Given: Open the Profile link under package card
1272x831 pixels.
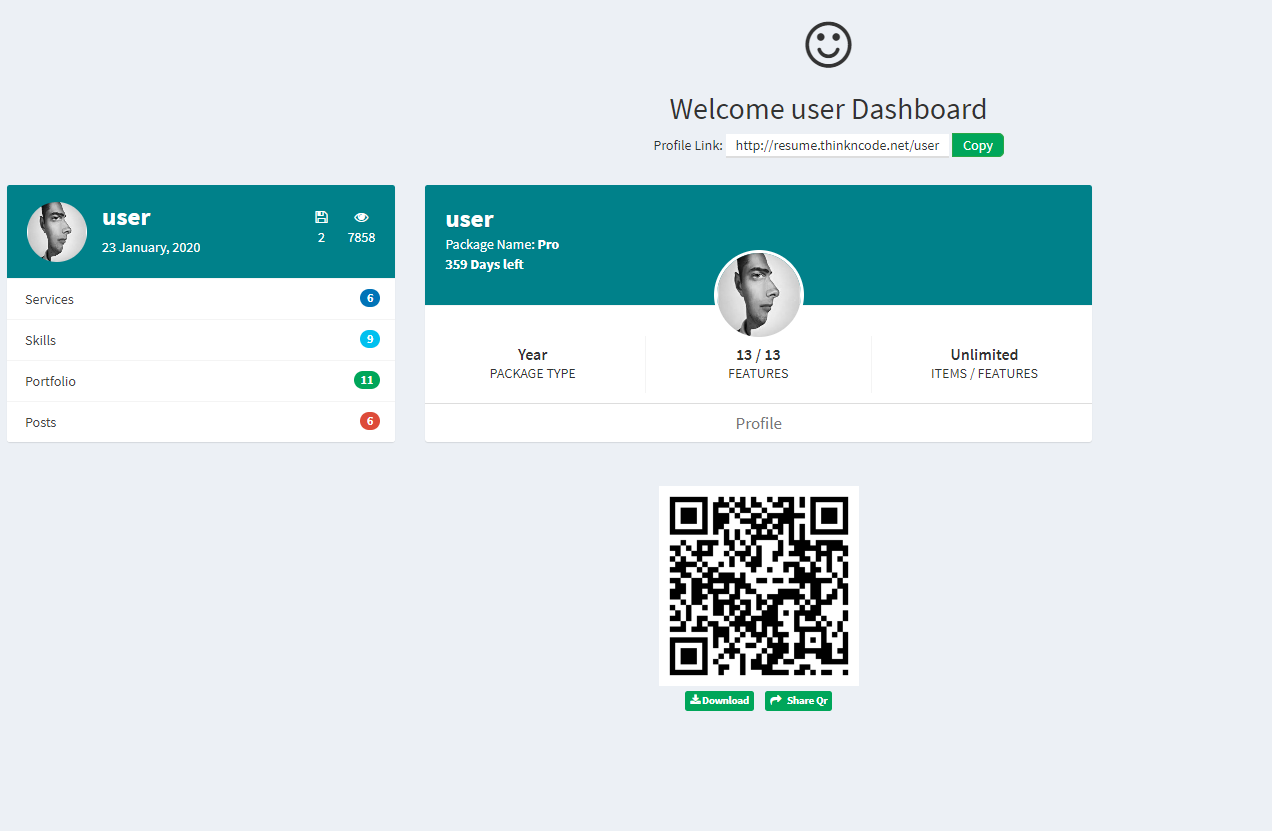Looking at the screenshot, I should click(x=758, y=423).
